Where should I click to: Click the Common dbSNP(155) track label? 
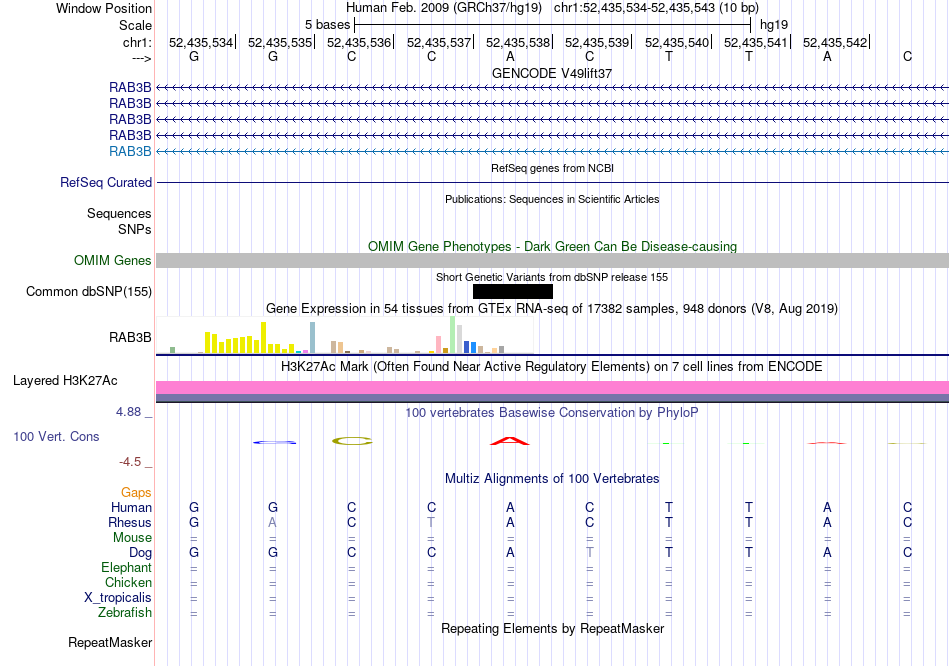coord(89,291)
